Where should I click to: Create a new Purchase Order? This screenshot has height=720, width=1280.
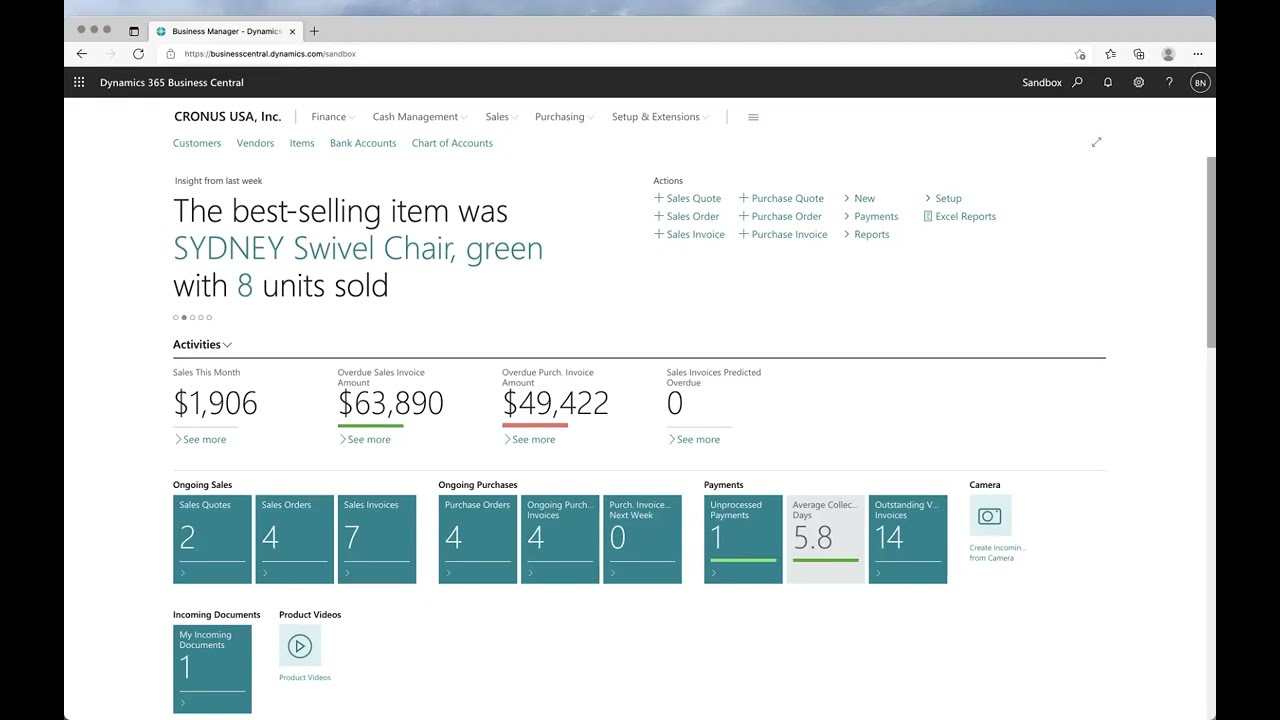780,216
